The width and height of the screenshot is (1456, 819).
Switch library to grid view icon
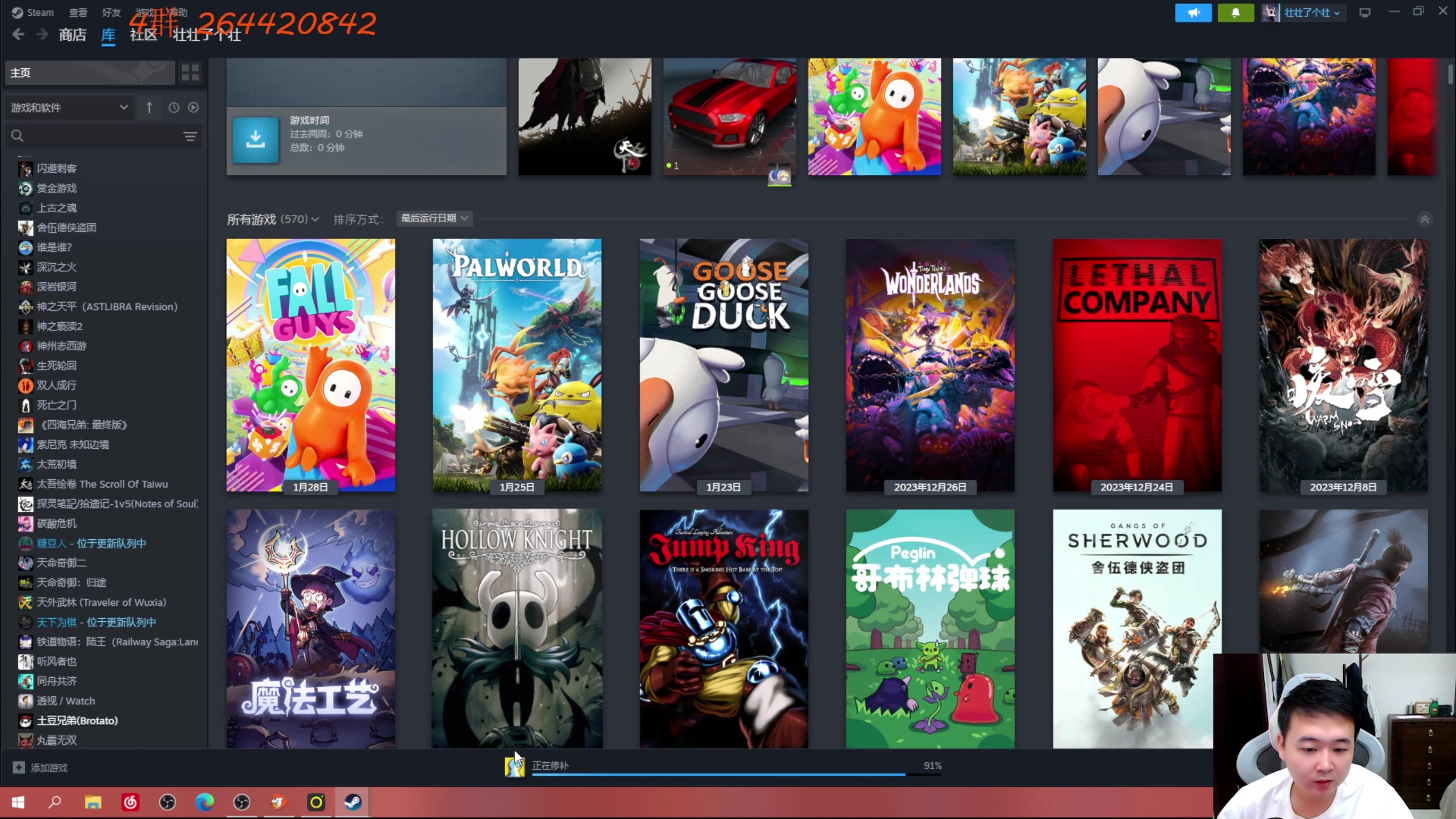click(190, 73)
